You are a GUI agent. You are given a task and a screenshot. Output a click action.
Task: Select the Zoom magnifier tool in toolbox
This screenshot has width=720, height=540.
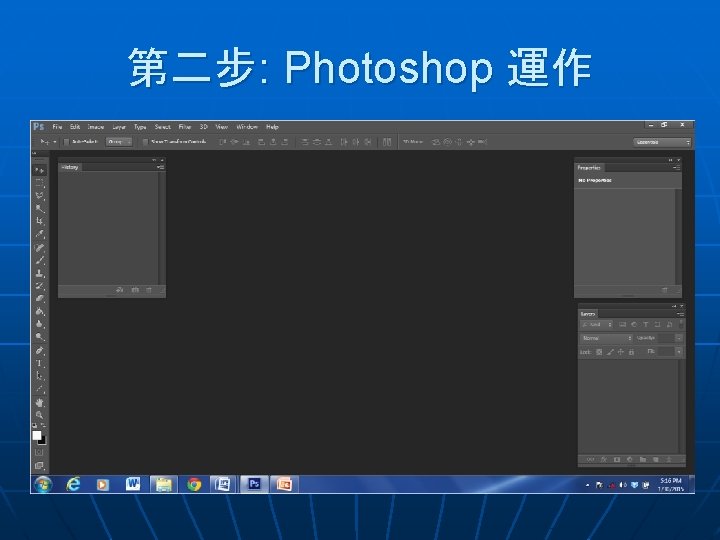pos(39,415)
